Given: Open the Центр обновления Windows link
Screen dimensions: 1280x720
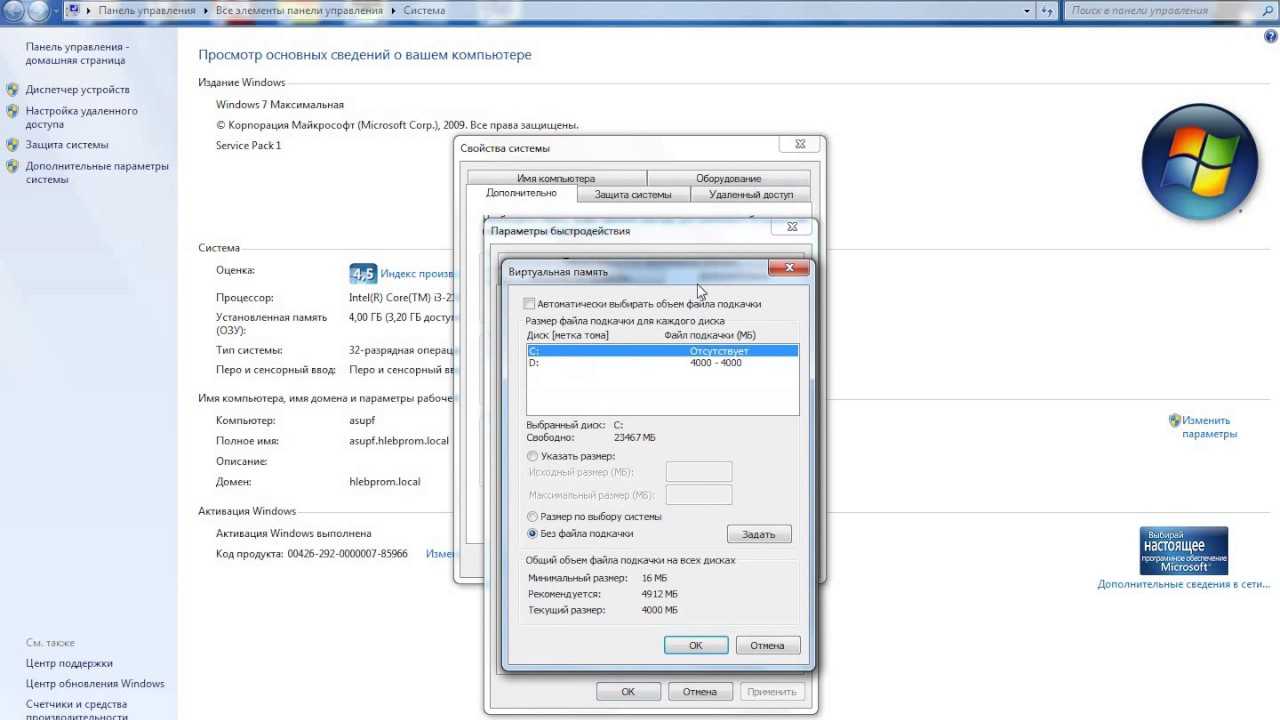Looking at the screenshot, I should pos(95,684).
